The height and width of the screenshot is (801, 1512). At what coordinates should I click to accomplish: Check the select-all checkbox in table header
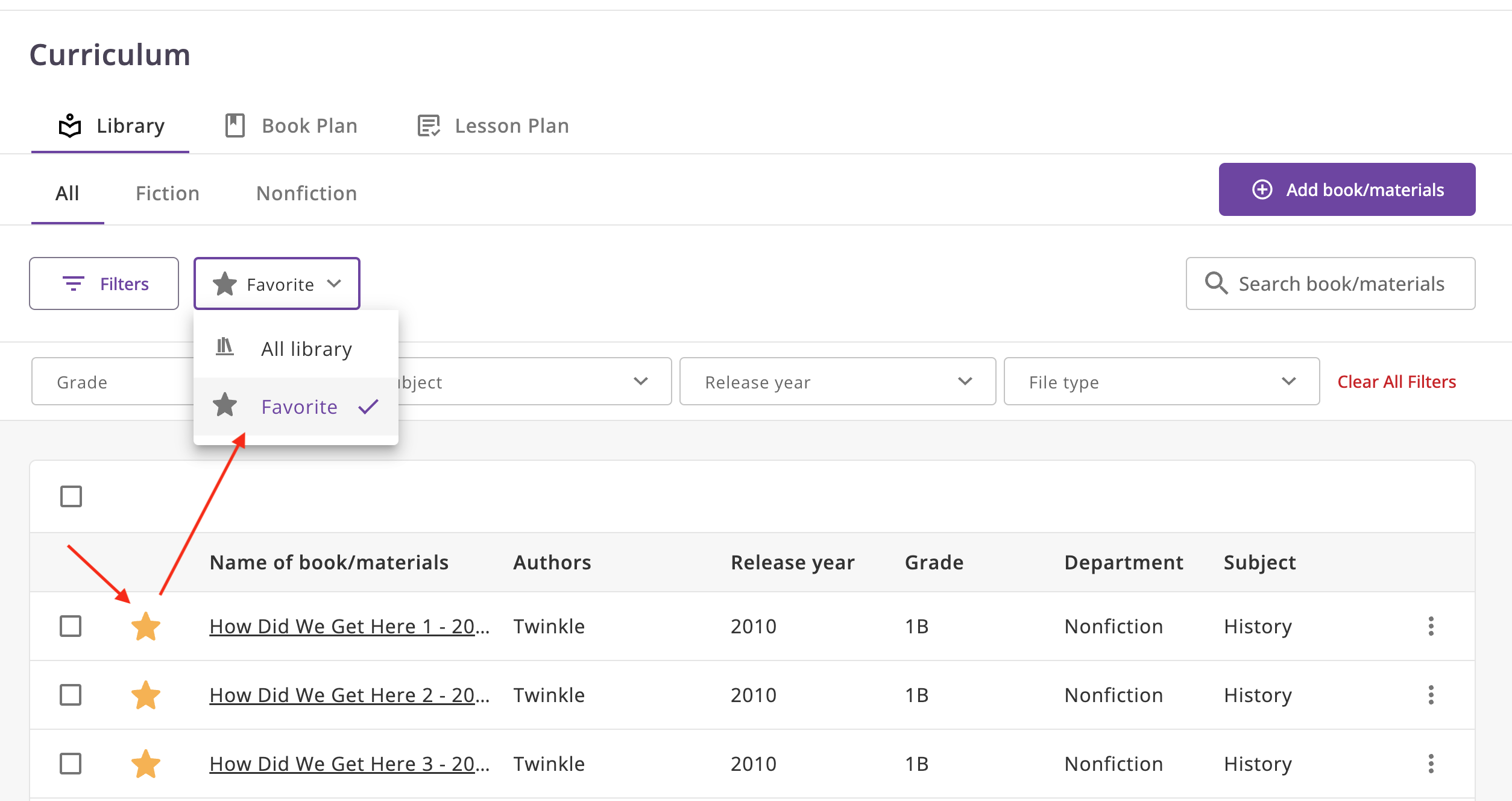coord(71,496)
